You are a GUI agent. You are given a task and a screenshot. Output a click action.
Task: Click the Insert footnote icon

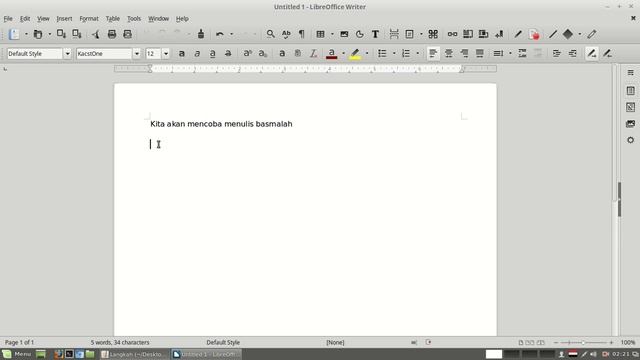coord(468,34)
